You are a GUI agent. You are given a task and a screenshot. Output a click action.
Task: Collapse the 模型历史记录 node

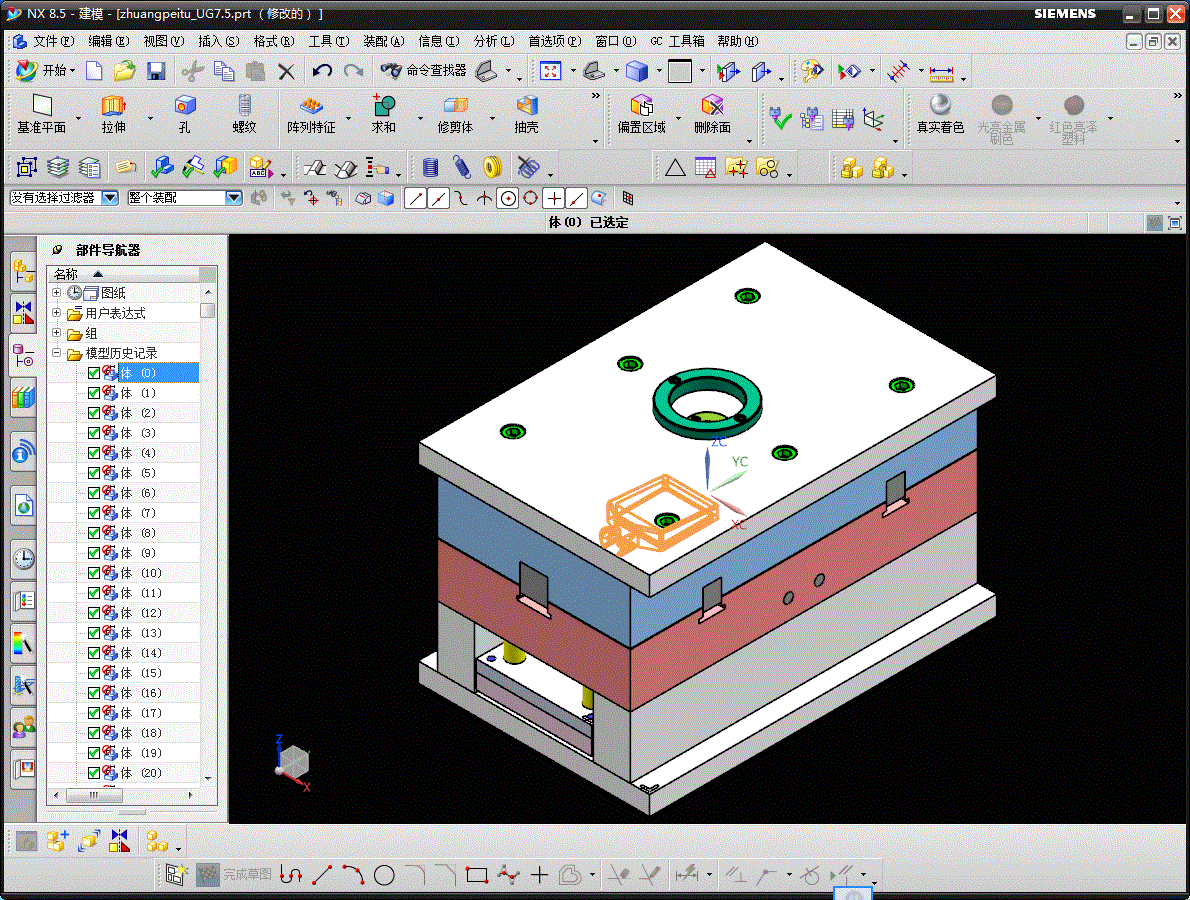click(56, 353)
